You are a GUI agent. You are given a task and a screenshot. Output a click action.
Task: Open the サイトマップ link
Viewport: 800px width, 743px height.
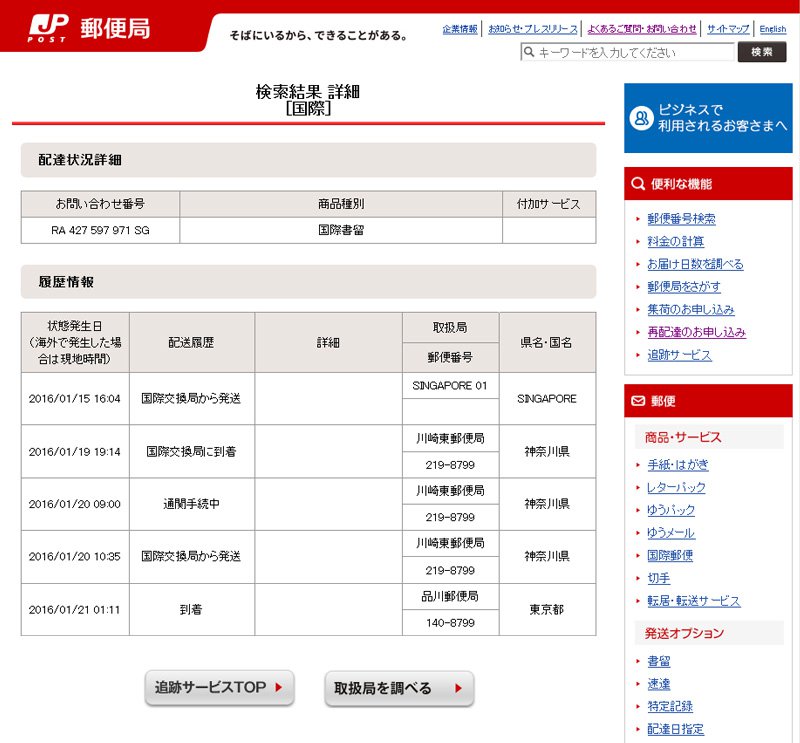coord(728,29)
